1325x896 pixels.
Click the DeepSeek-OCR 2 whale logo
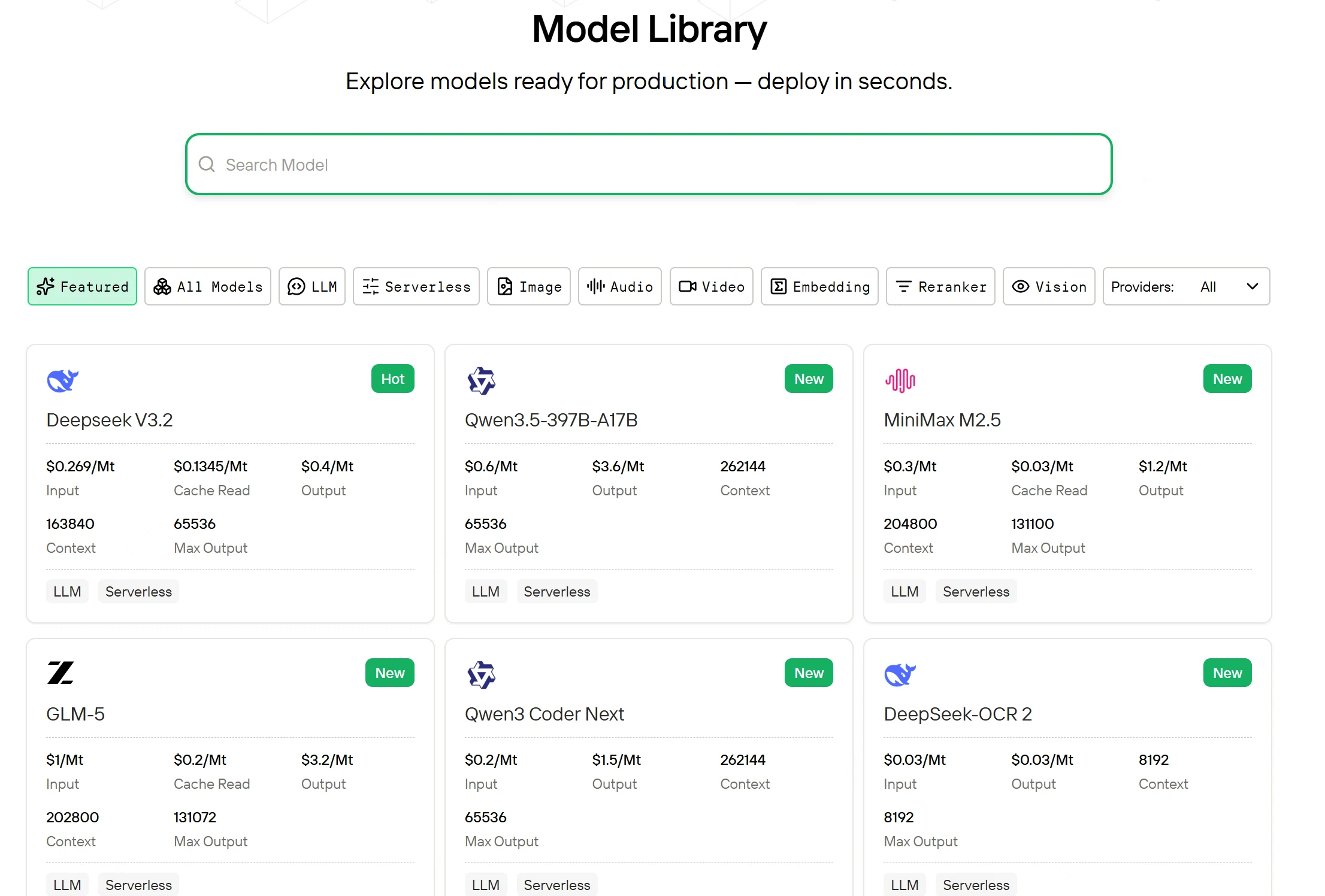coord(900,674)
